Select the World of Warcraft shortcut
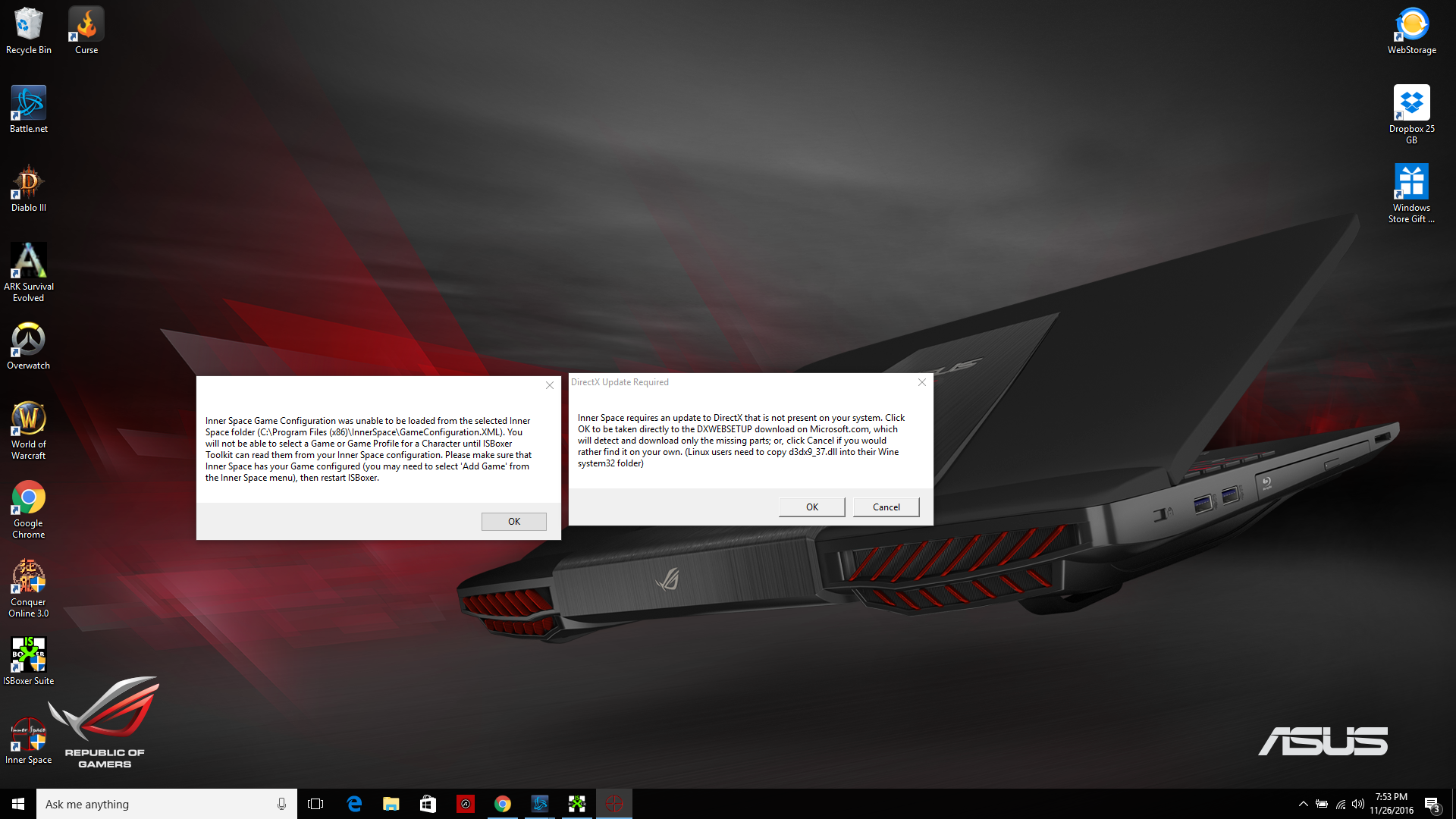 click(x=29, y=430)
